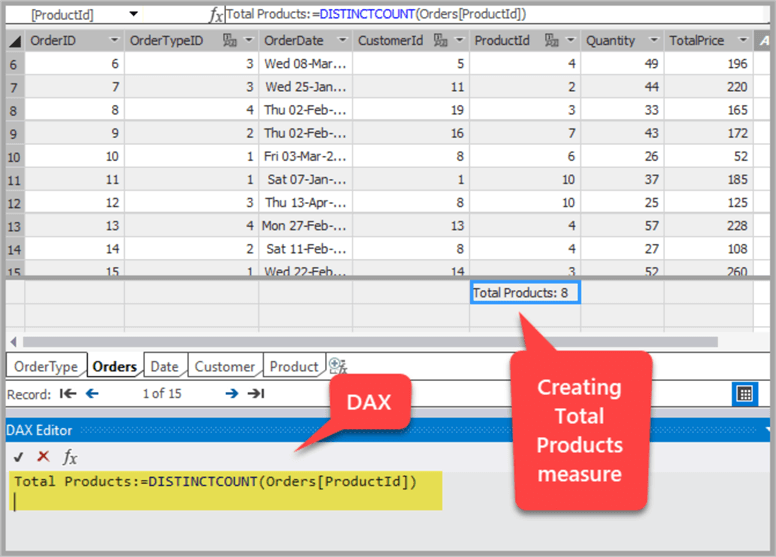Click the Mon 27-Feb date cell
The width and height of the screenshot is (776, 557).
pos(305,226)
